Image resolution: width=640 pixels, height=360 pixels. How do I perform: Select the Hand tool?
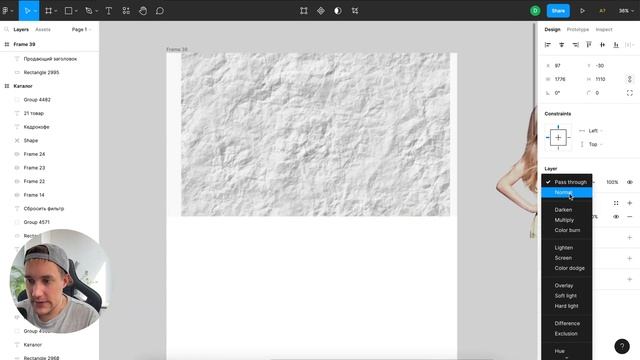pyautogui.click(x=143, y=11)
